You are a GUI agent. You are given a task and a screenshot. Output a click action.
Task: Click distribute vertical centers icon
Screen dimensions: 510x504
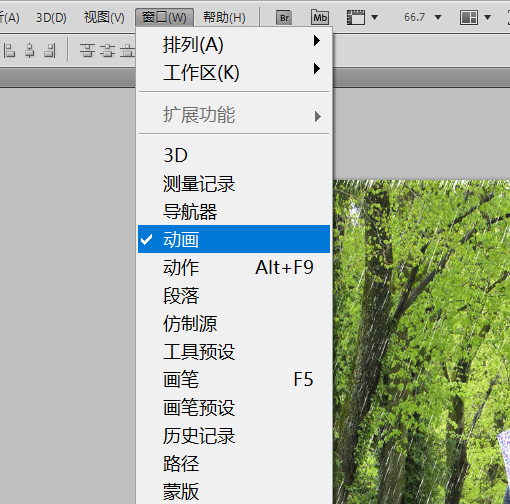coord(107,51)
